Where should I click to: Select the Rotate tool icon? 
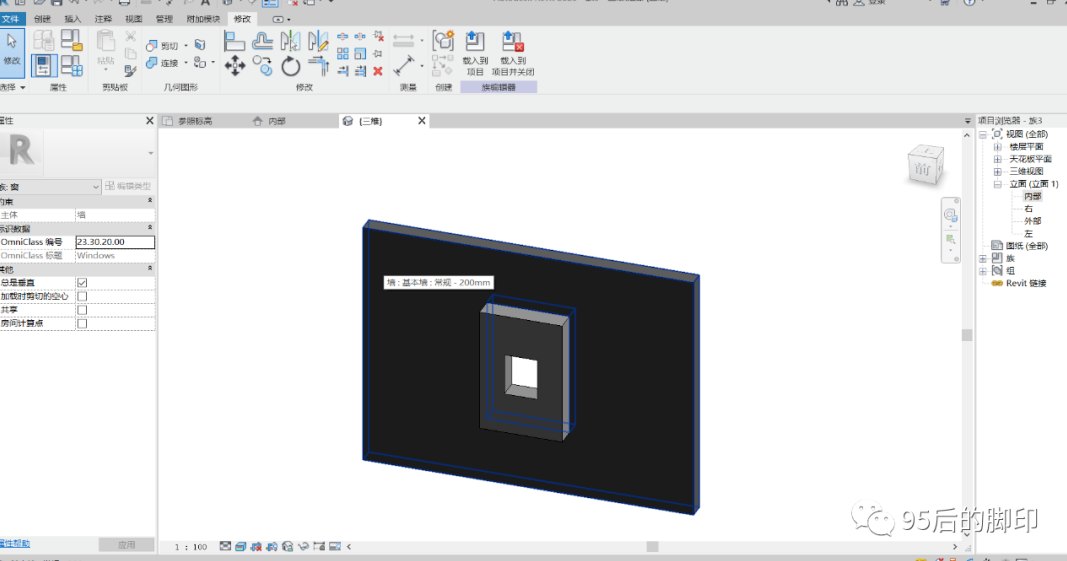point(291,66)
